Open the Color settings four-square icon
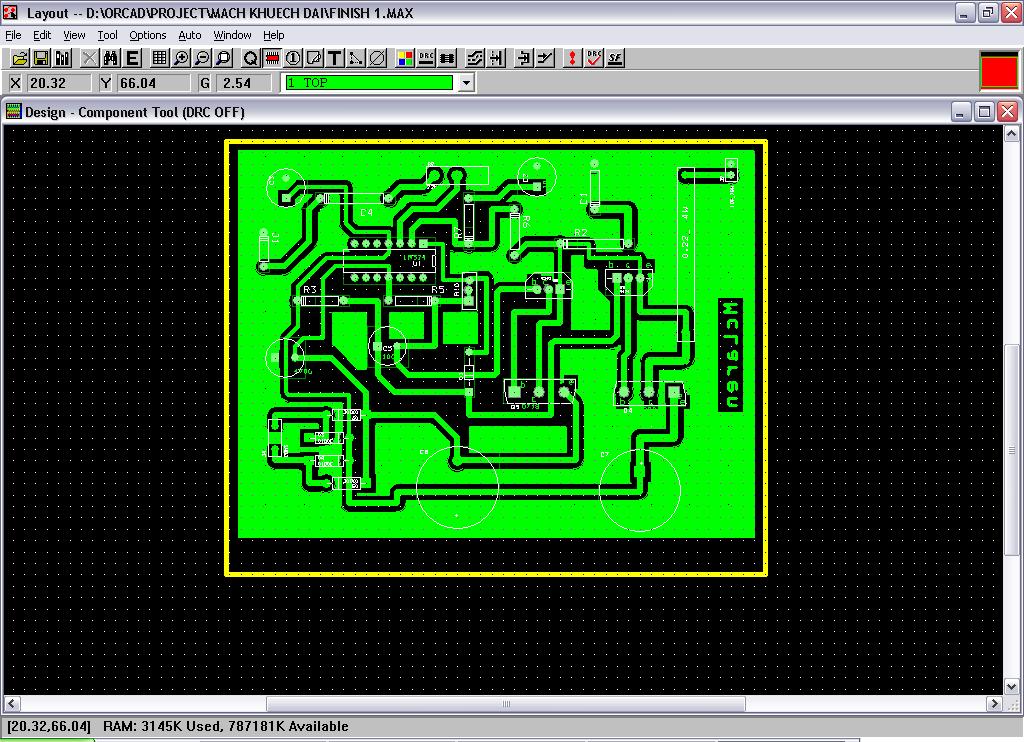This screenshot has height=742, width=1024. pyautogui.click(x=405, y=59)
